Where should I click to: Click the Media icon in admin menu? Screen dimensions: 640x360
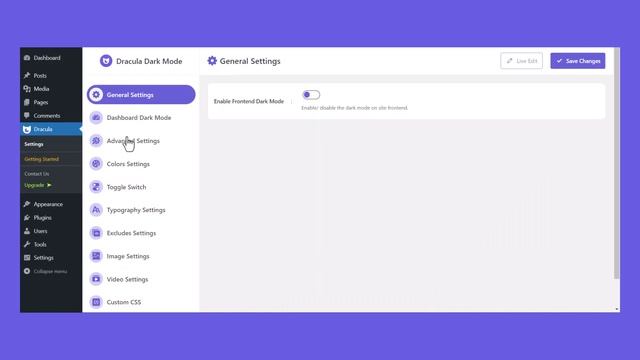pyautogui.click(x=27, y=89)
